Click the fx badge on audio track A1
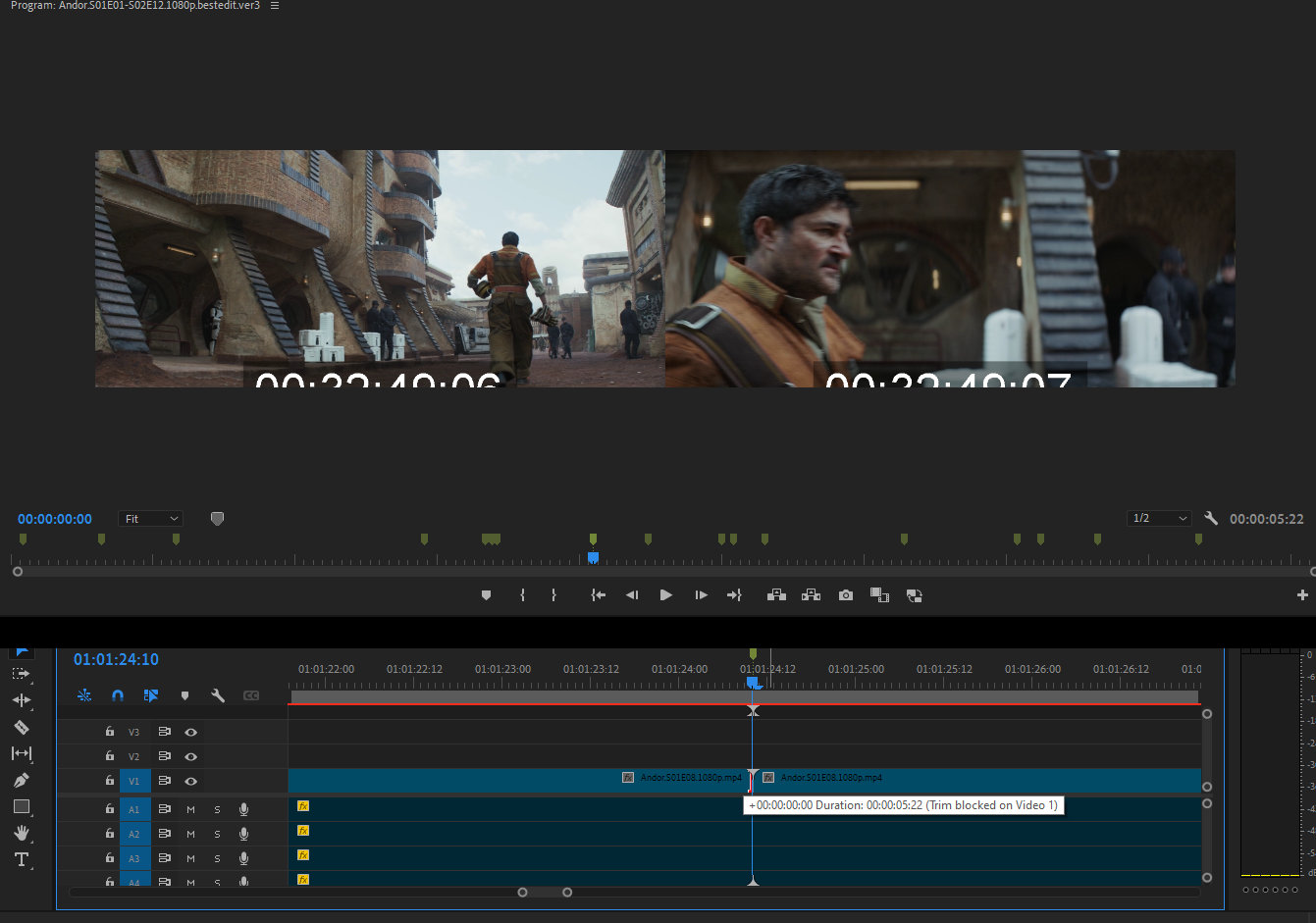 coord(303,806)
